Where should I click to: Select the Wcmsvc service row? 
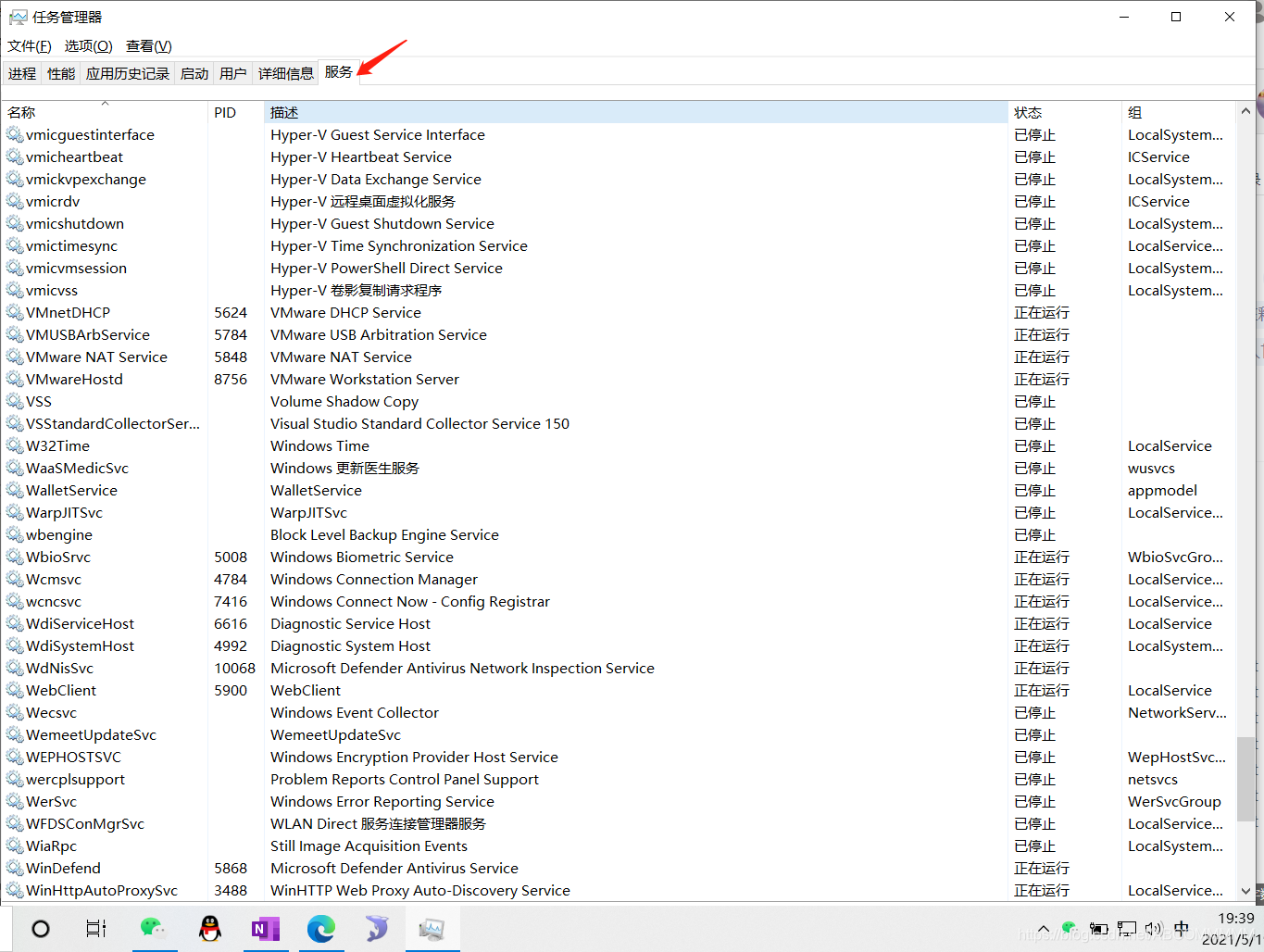click(x=619, y=579)
